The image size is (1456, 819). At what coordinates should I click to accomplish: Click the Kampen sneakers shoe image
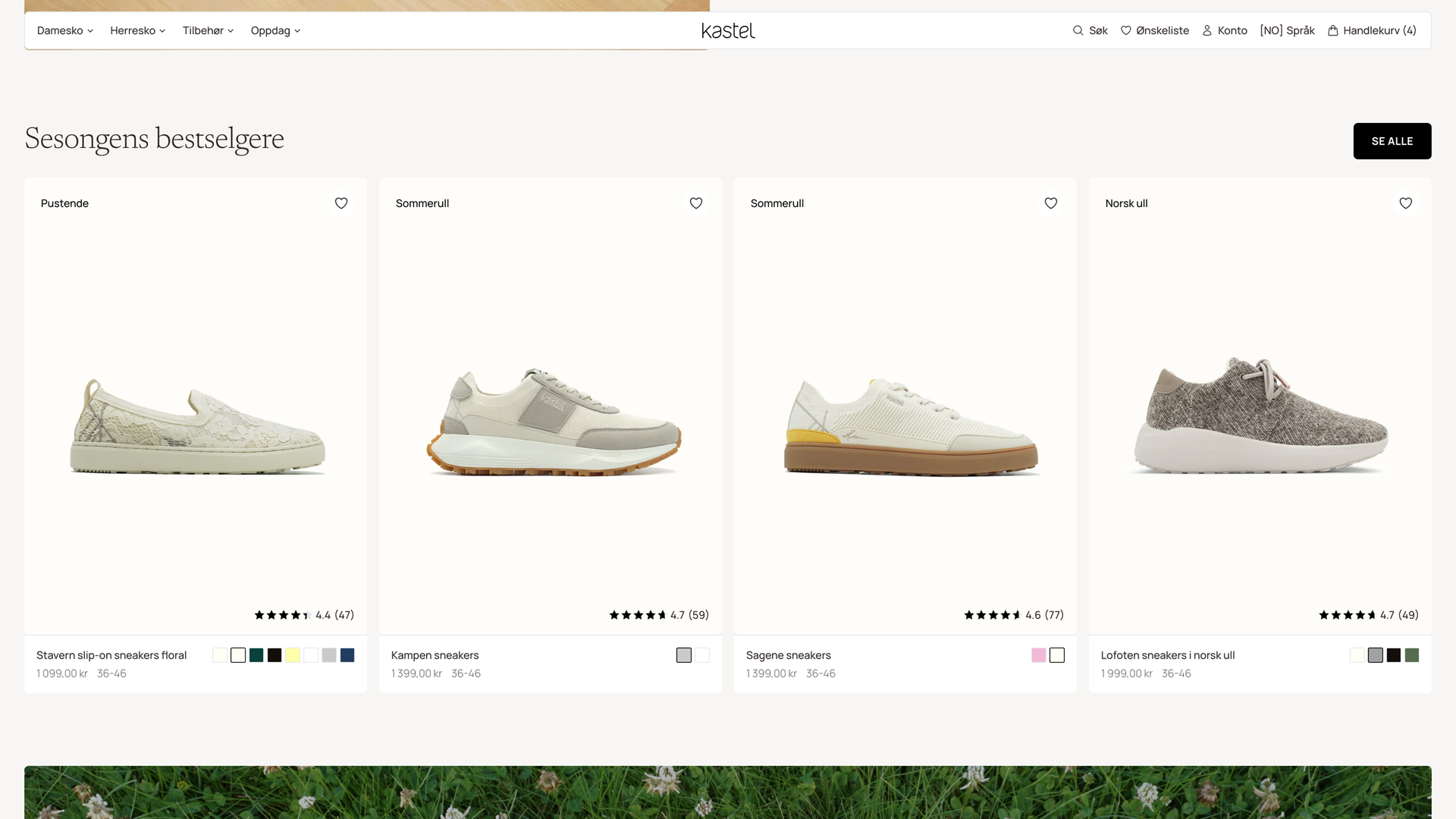click(x=554, y=422)
